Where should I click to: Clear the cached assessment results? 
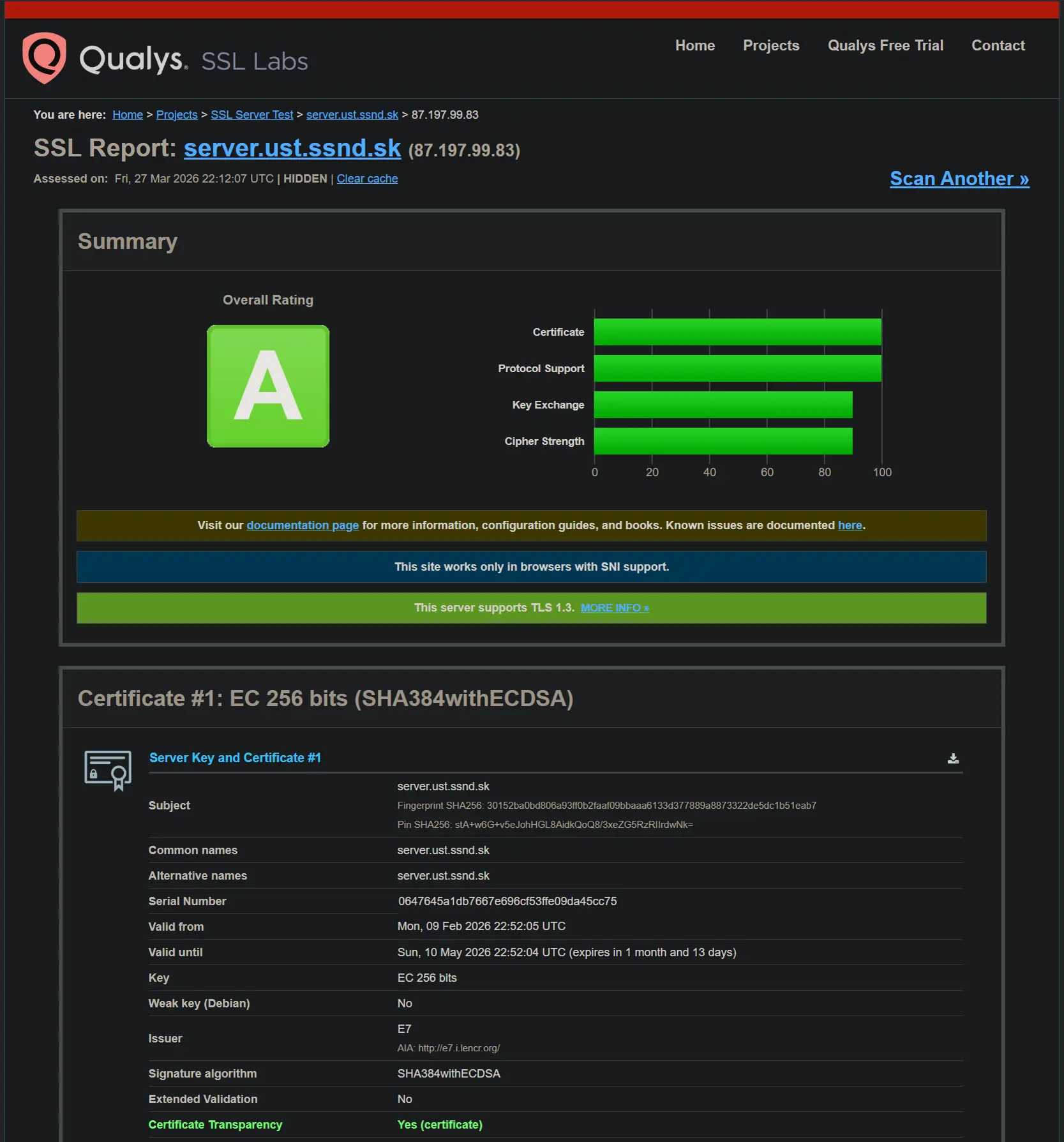click(x=367, y=179)
